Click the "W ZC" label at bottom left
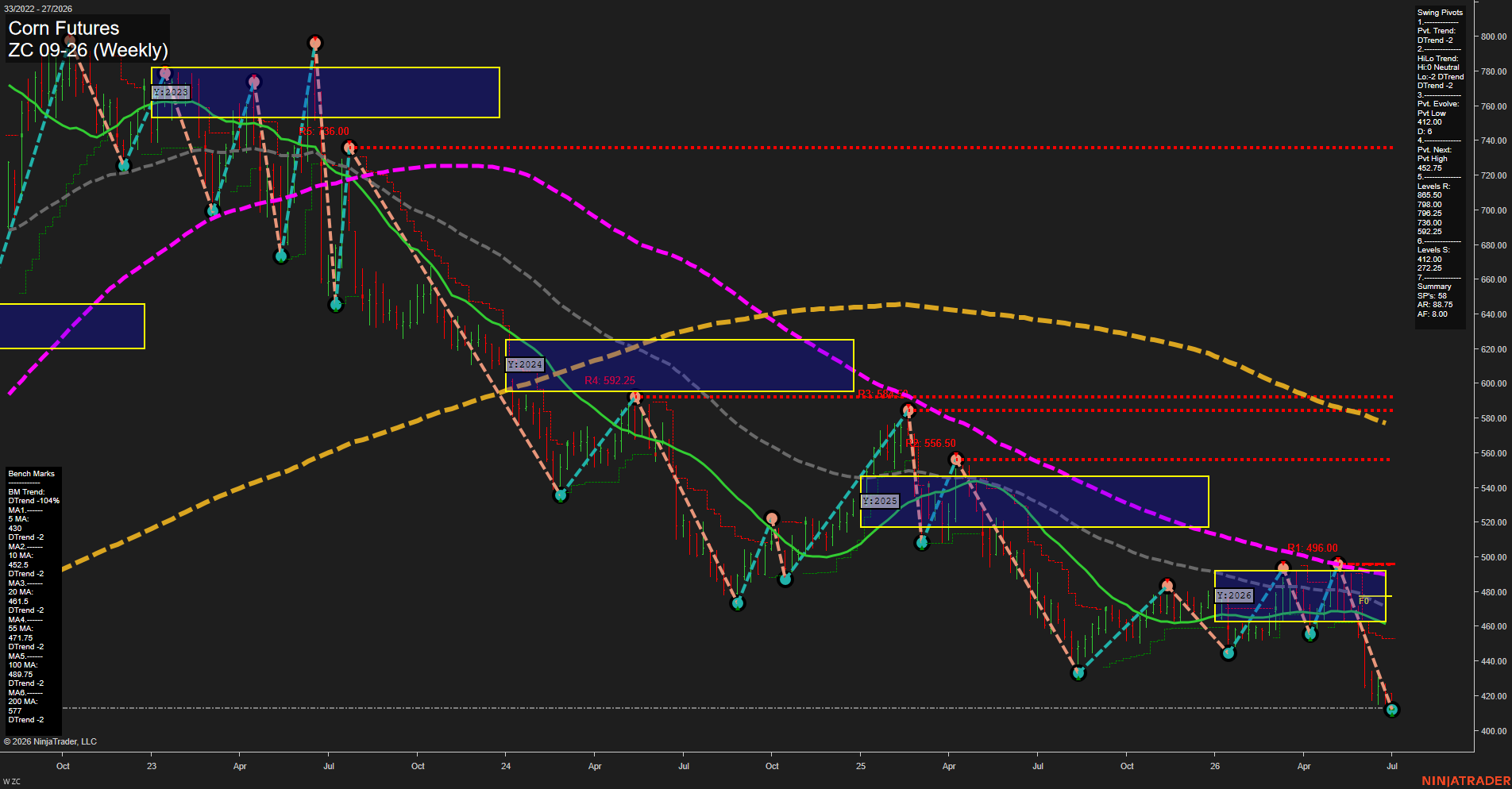Screen dimensions: 1512x789 coord(12,782)
